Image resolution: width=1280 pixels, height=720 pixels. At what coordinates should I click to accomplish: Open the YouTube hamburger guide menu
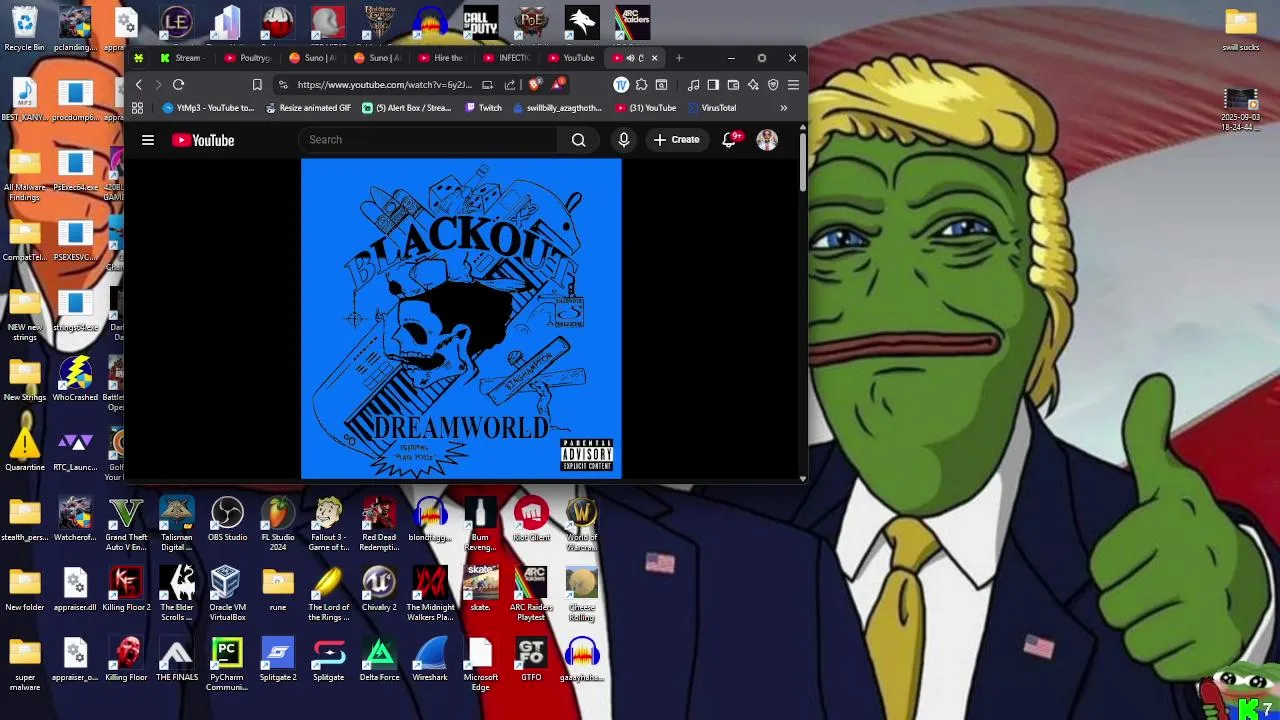pyautogui.click(x=148, y=140)
